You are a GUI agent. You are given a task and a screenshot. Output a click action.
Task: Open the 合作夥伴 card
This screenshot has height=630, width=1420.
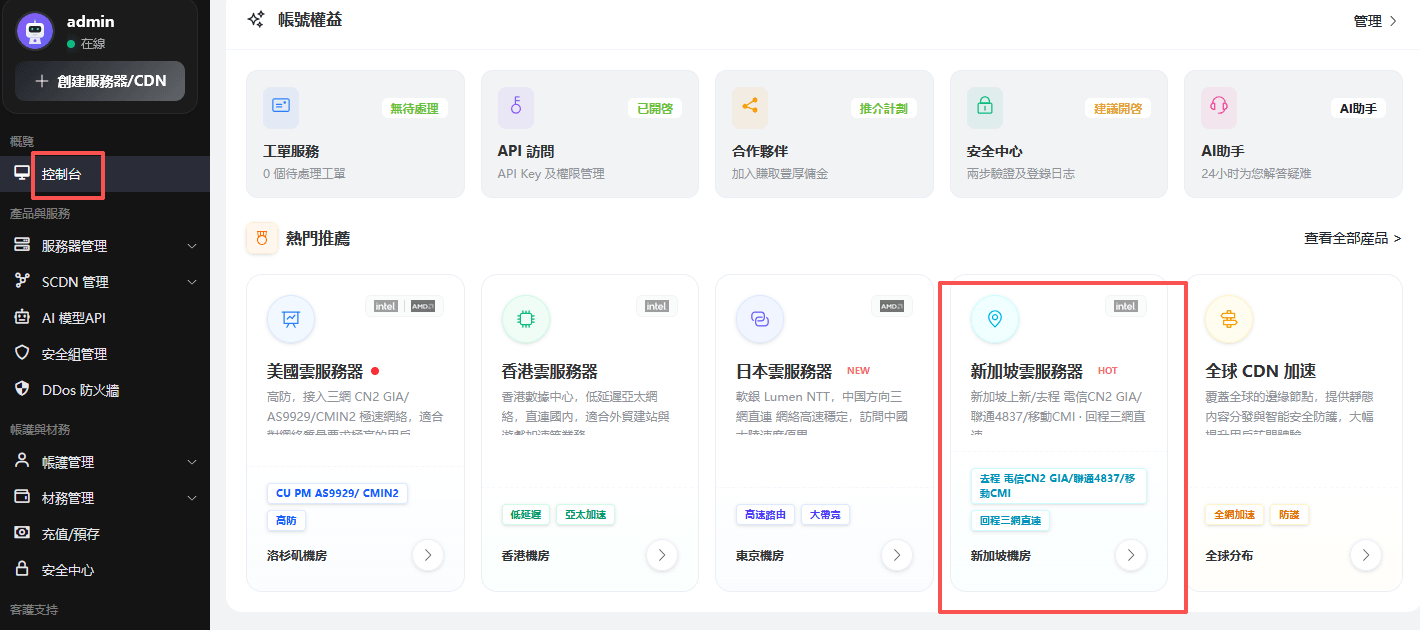coord(824,134)
